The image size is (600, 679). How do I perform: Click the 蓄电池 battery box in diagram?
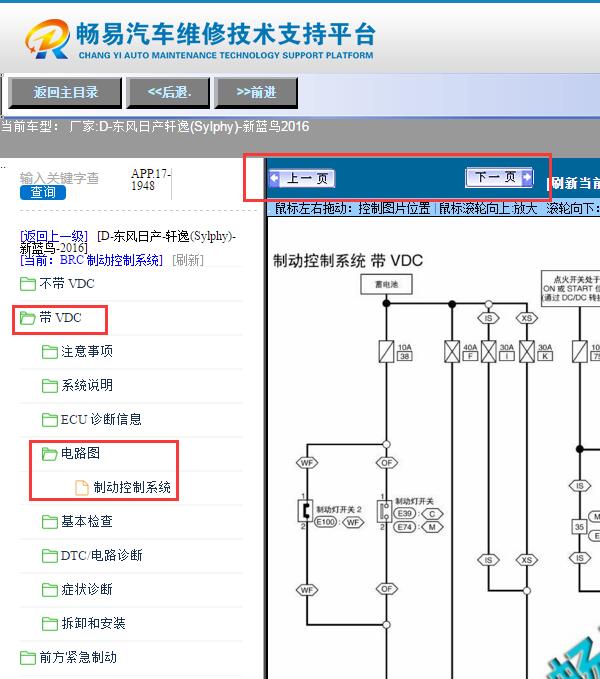click(x=386, y=285)
